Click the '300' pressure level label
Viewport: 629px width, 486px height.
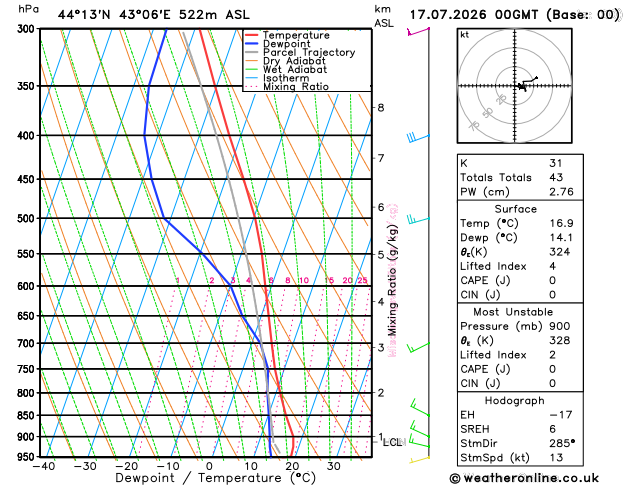coord(28,29)
